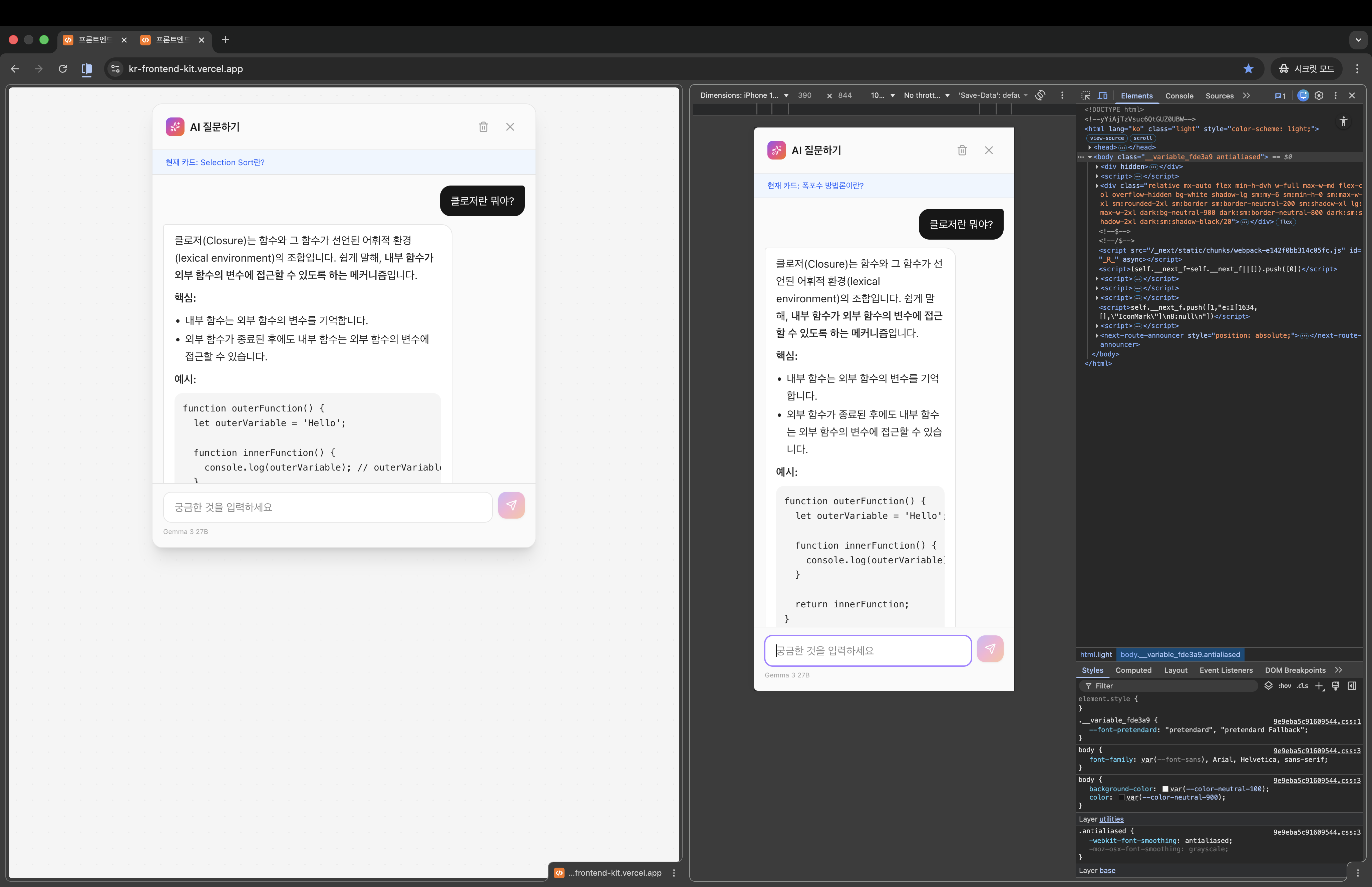Focus the left panel question input field
The height and width of the screenshot is (887, 1372).
pyautogui.click(x=328, y=507)
